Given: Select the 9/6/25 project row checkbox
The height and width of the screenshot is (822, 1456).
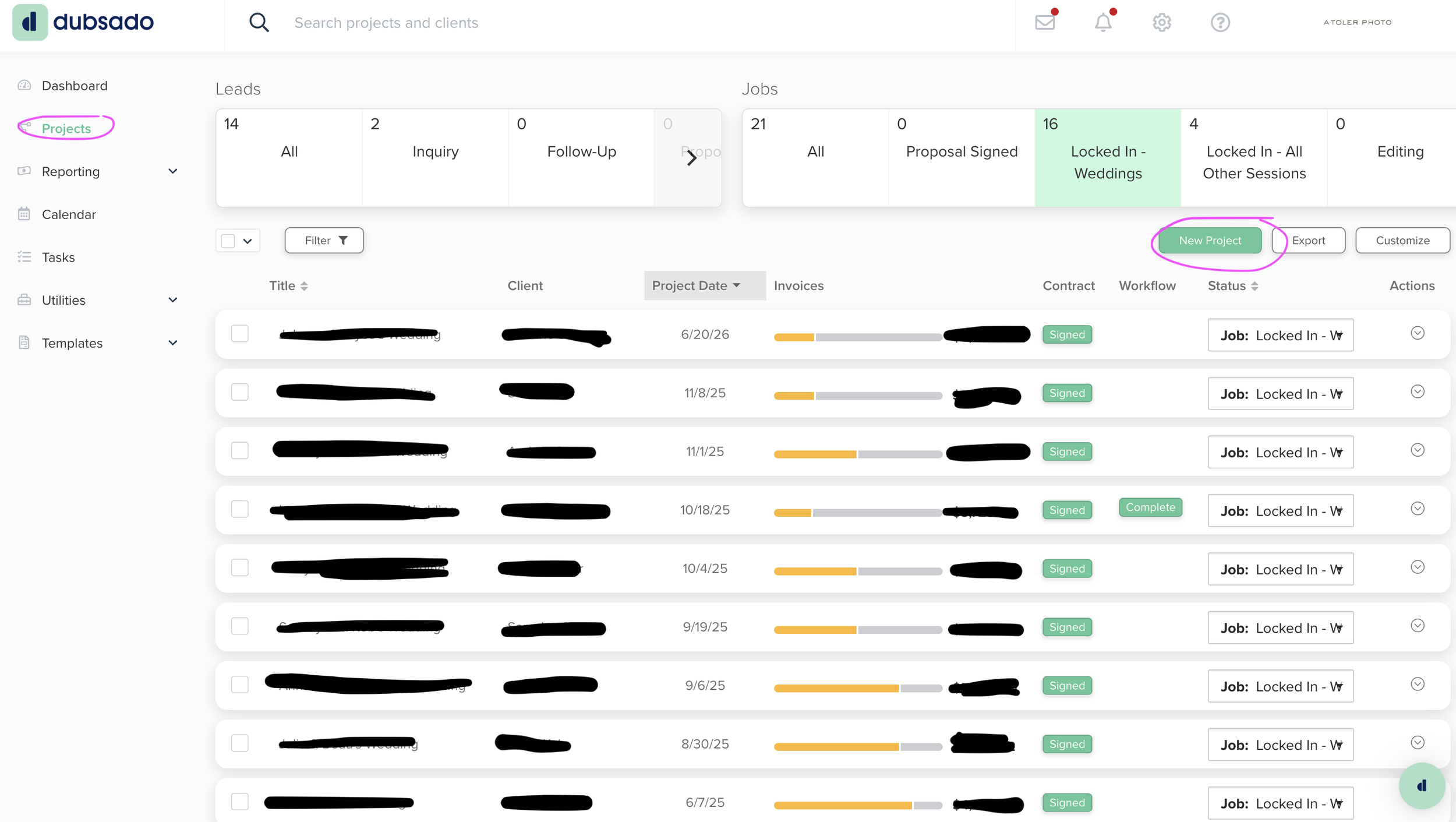Looking at the screenshot, I should click(240, 685).
